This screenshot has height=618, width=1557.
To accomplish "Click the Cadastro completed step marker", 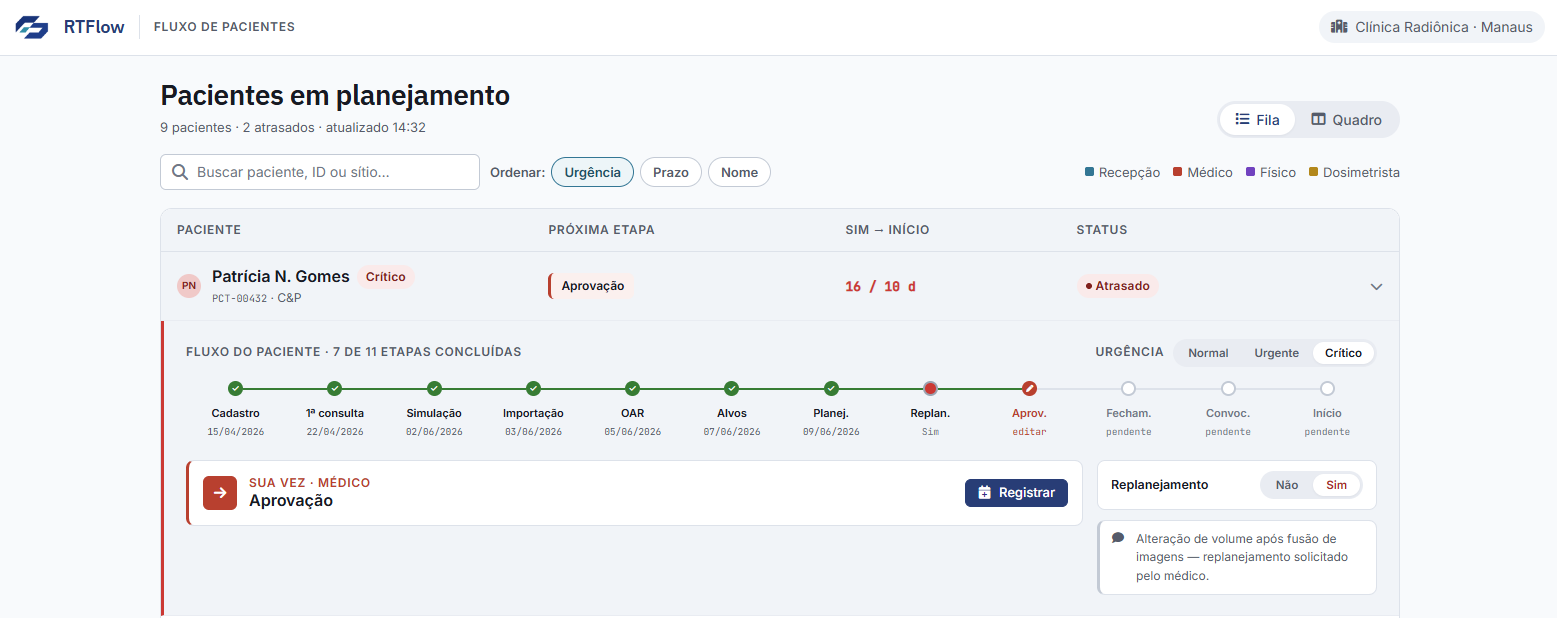I will pos(235,388).
